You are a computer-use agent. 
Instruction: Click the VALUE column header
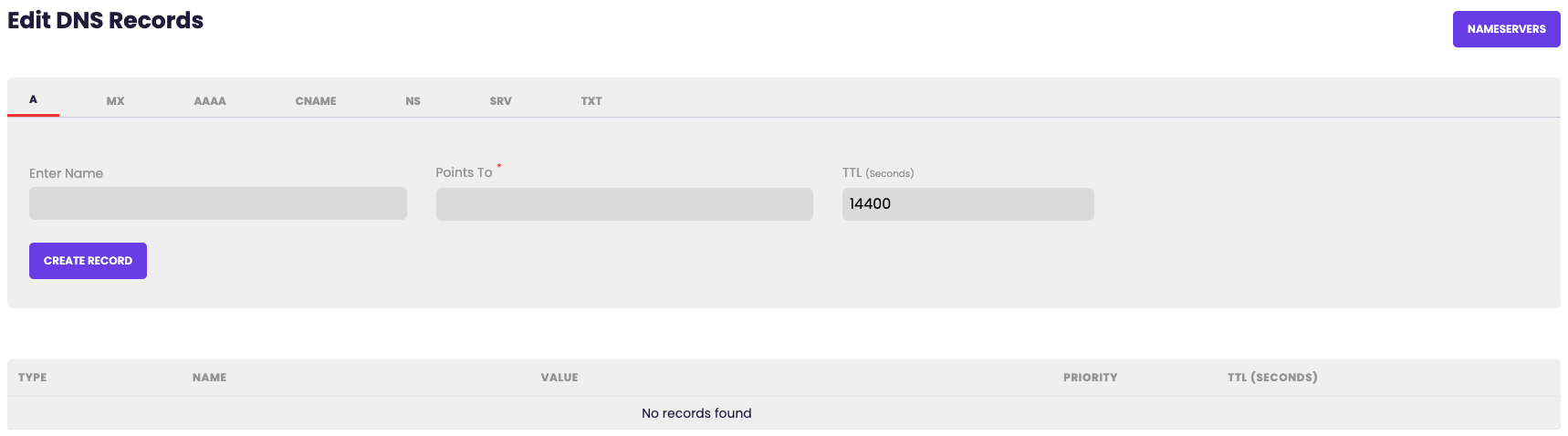pyautogui.click(x=559, y=378)
